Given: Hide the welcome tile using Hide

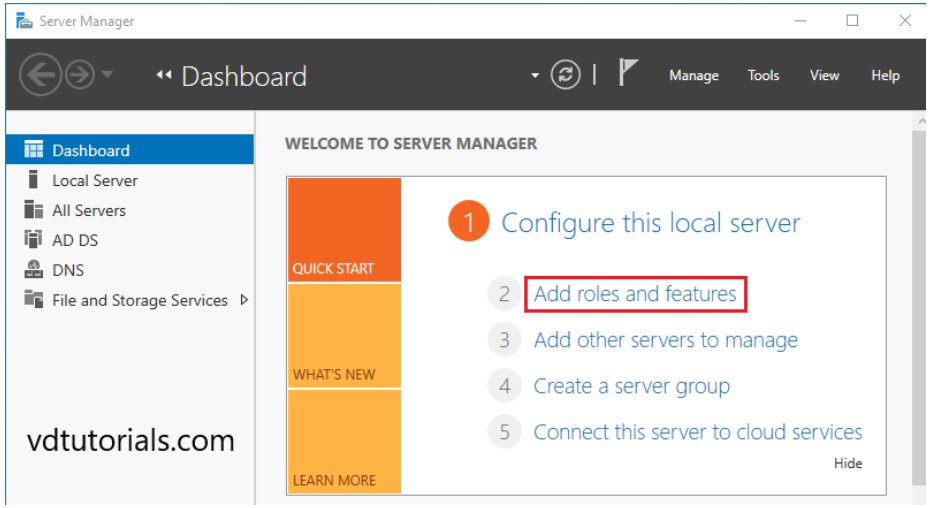Looking at the screenshot, I should coord(847,463).
